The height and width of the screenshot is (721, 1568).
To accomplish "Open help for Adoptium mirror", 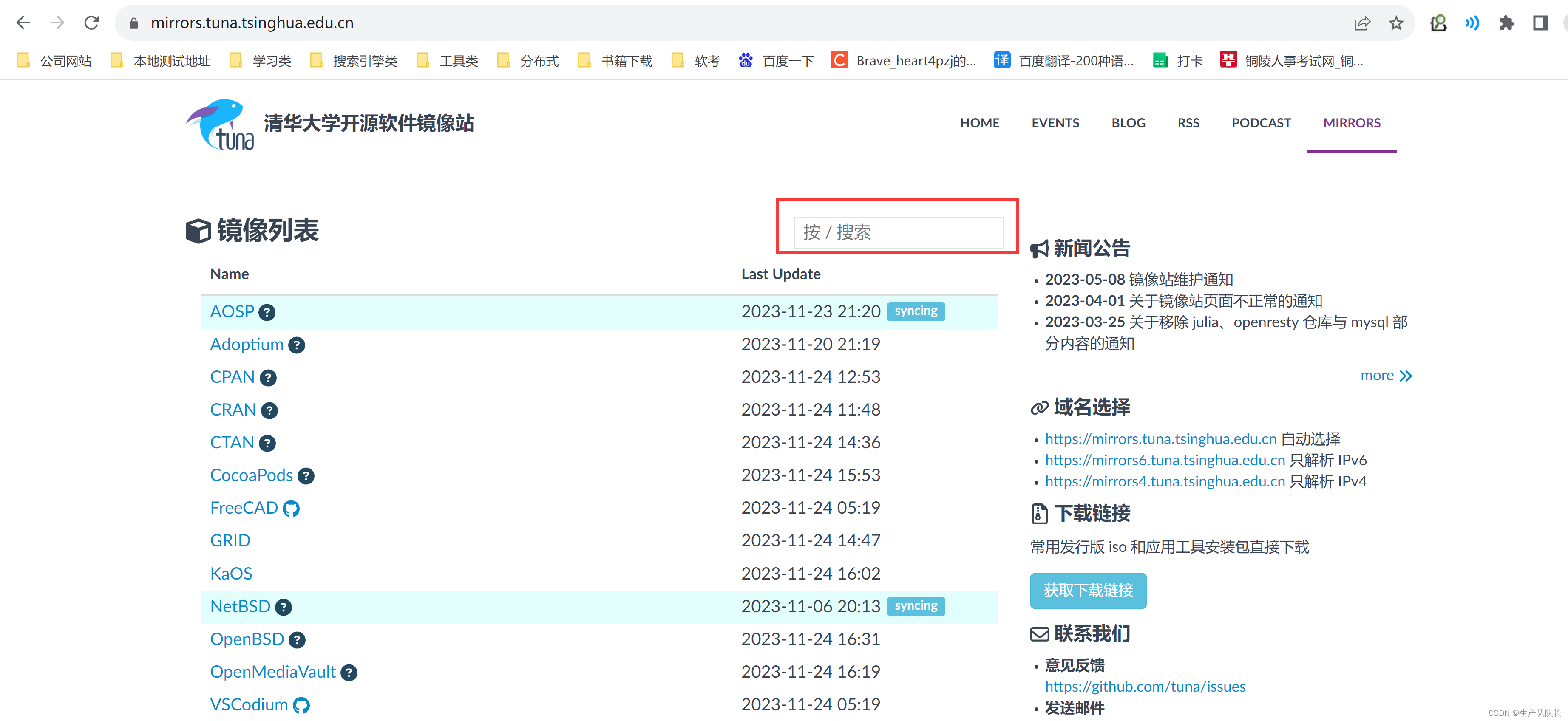I will 296,345.
